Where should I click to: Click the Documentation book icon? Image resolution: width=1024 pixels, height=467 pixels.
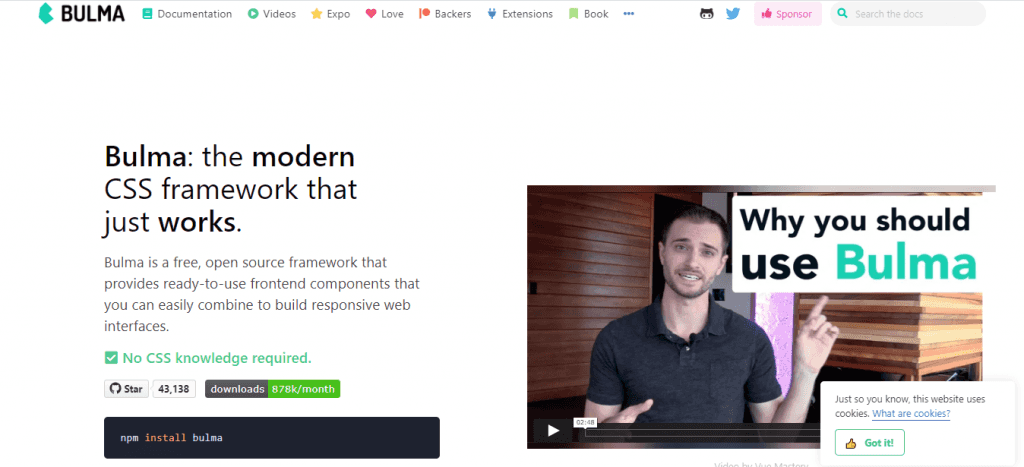[147, 14]
